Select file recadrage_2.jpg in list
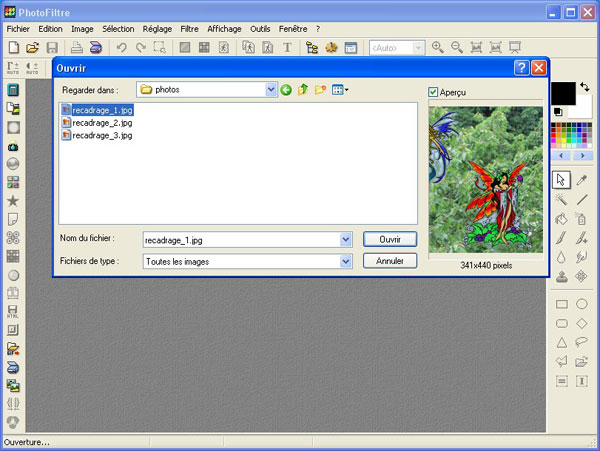Image resolution: width=600 pixels, height=451 pixels. click(x=97, y=123)
